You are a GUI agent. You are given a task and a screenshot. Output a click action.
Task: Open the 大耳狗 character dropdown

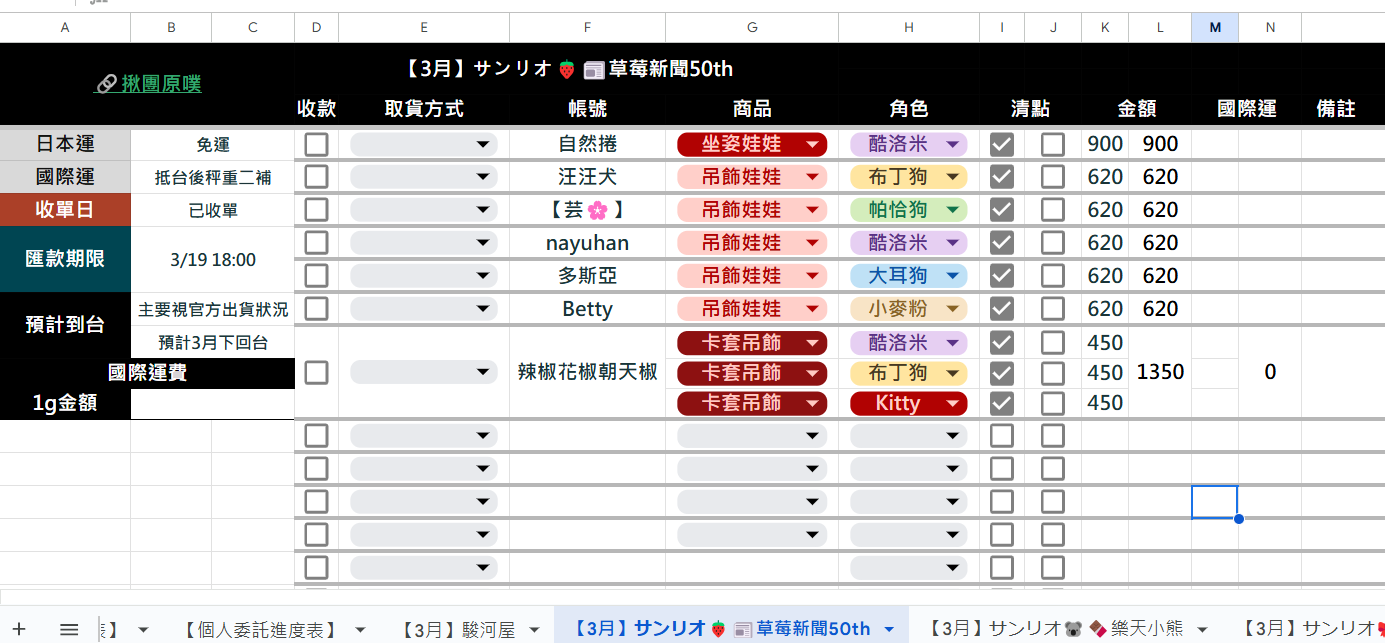tap(909, 275)
